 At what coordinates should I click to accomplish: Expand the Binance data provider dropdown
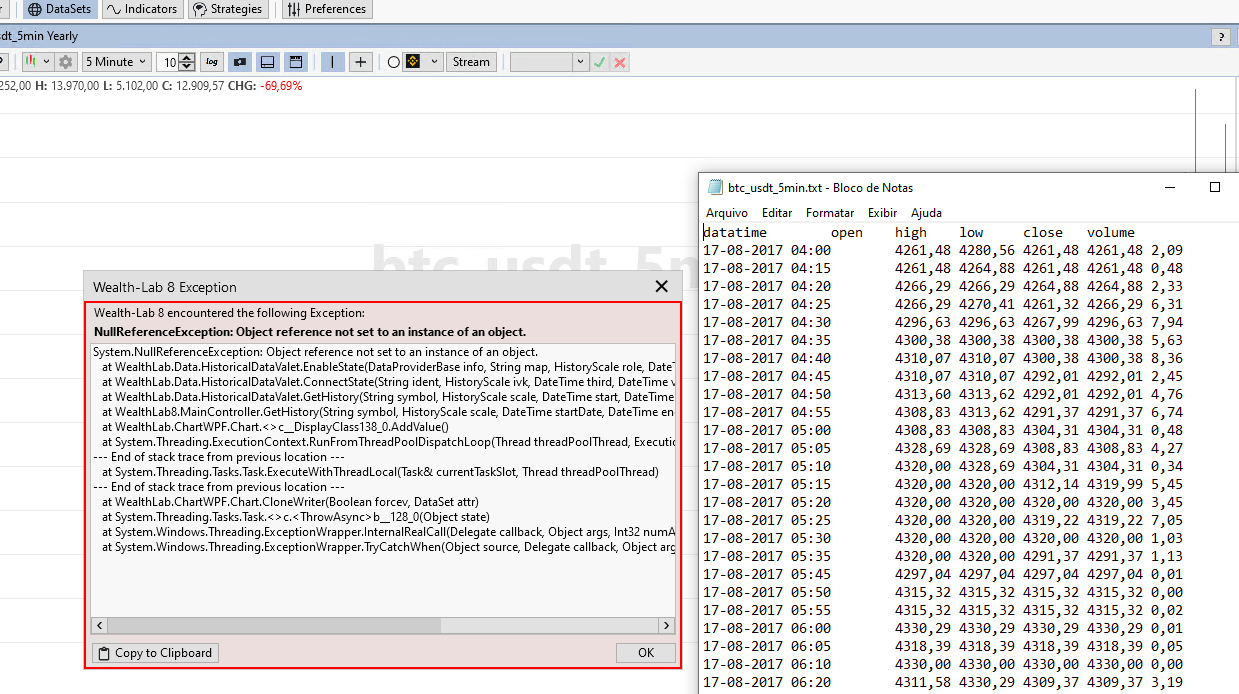click(x=435, y=62)
